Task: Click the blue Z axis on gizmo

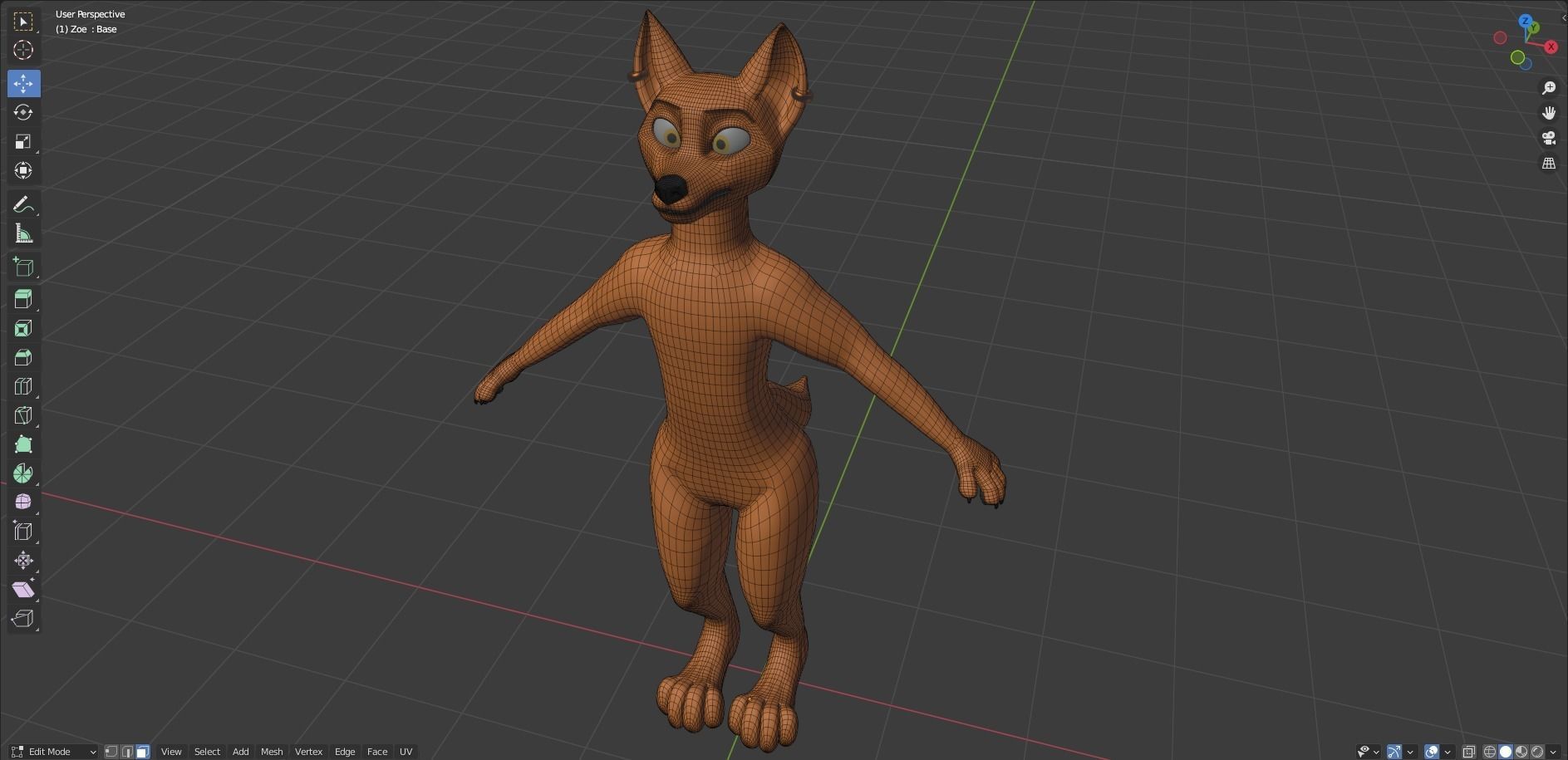Action: [1526, 21]
